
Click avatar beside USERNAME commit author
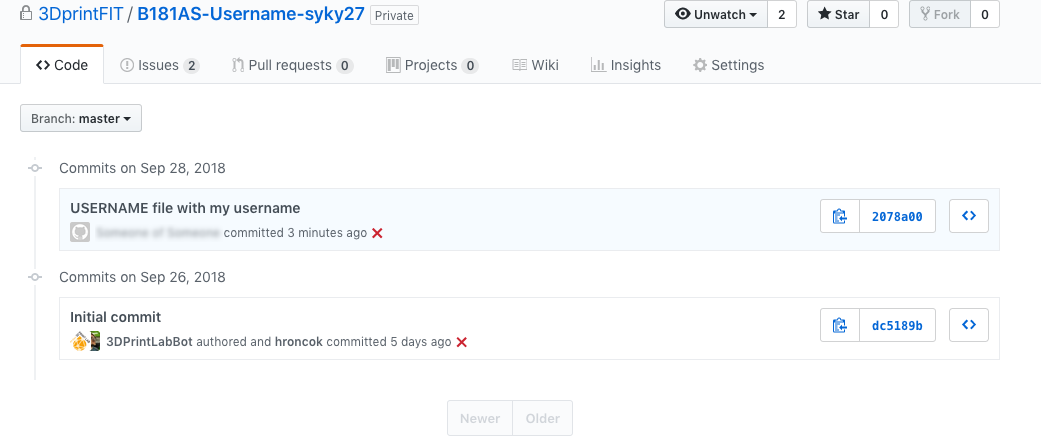[80, 232]
